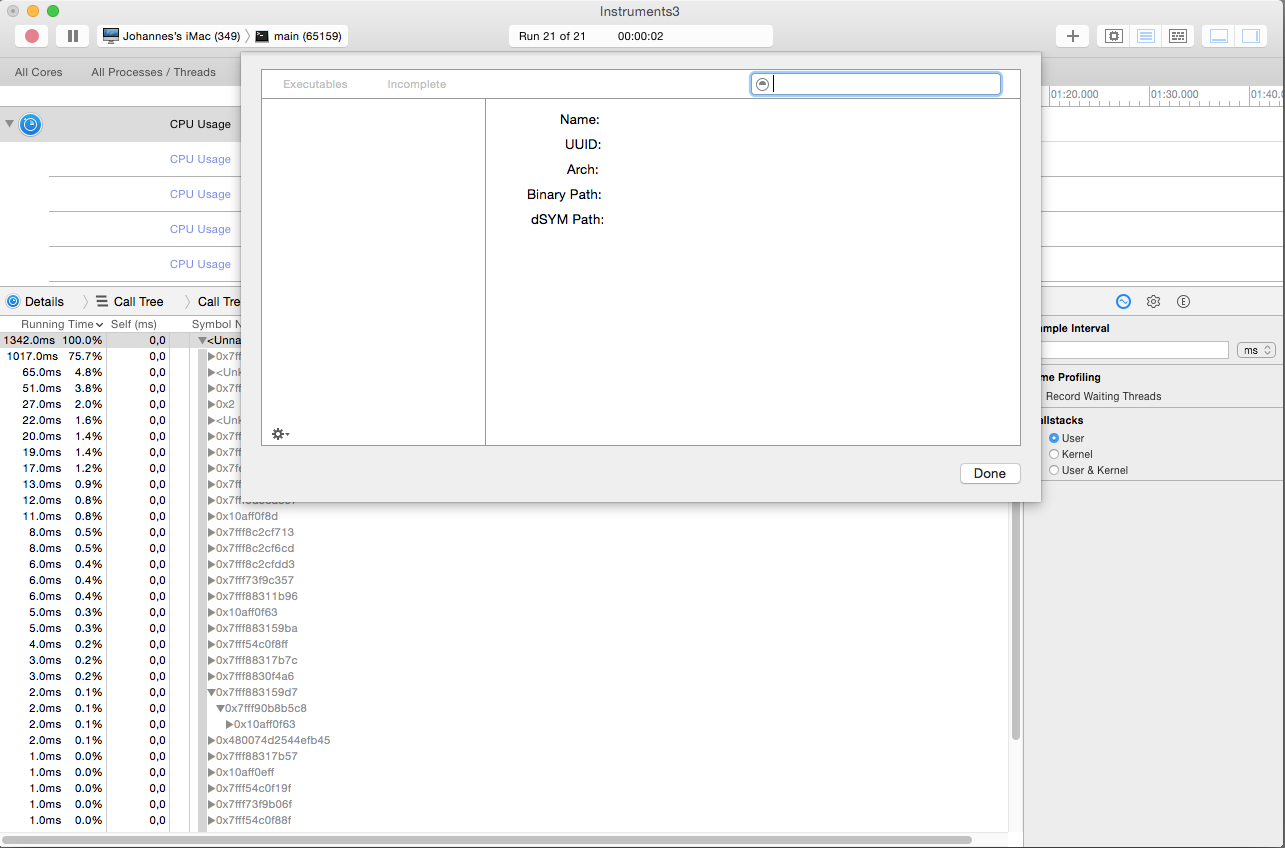This screenshot has height=848, width=1285.
Task: Select the 0x480074d2544efb45 symbol row
Action: 272,740
